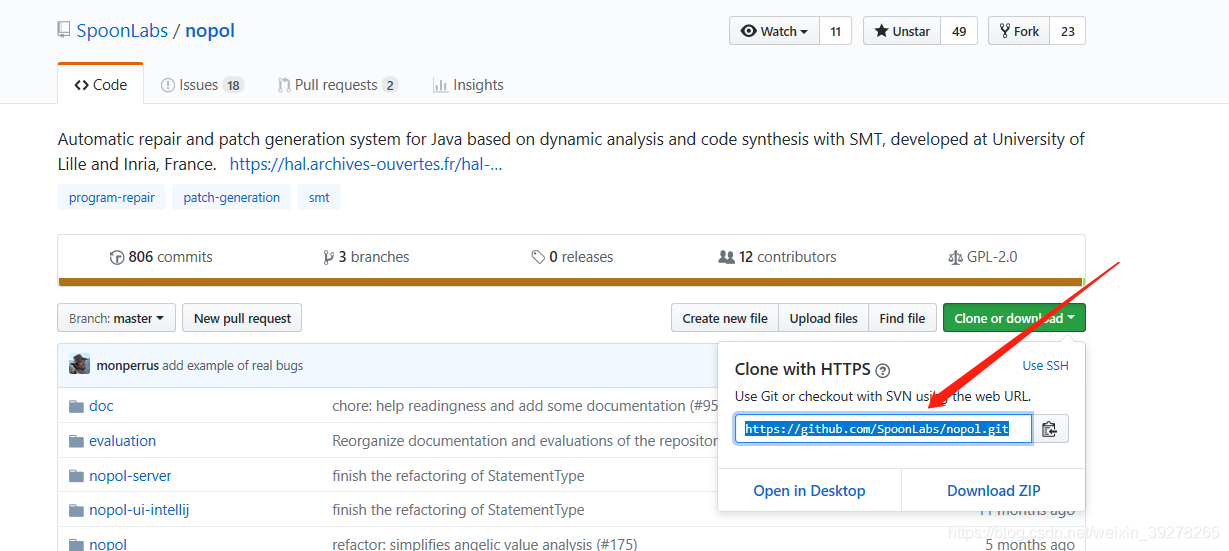The width and height of the screenshot is (1229, 551).
Task: Open the nopol-ui-intellij folder
Action: [139, 510]
